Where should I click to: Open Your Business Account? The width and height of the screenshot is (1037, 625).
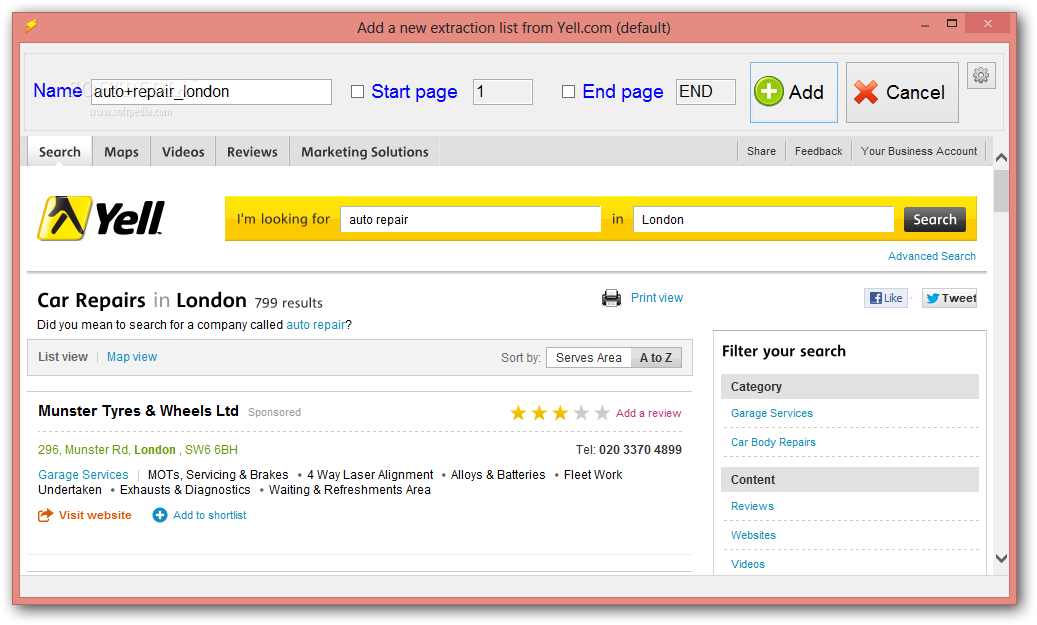tap(919, 151)
